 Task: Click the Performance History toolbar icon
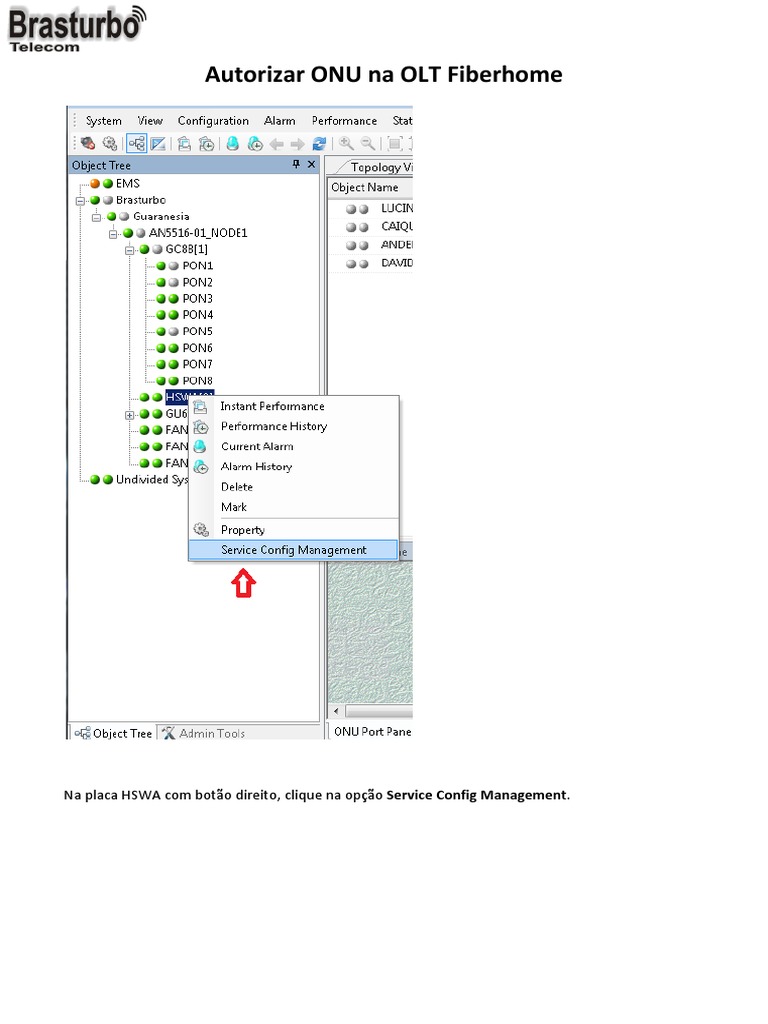(206, 143)
